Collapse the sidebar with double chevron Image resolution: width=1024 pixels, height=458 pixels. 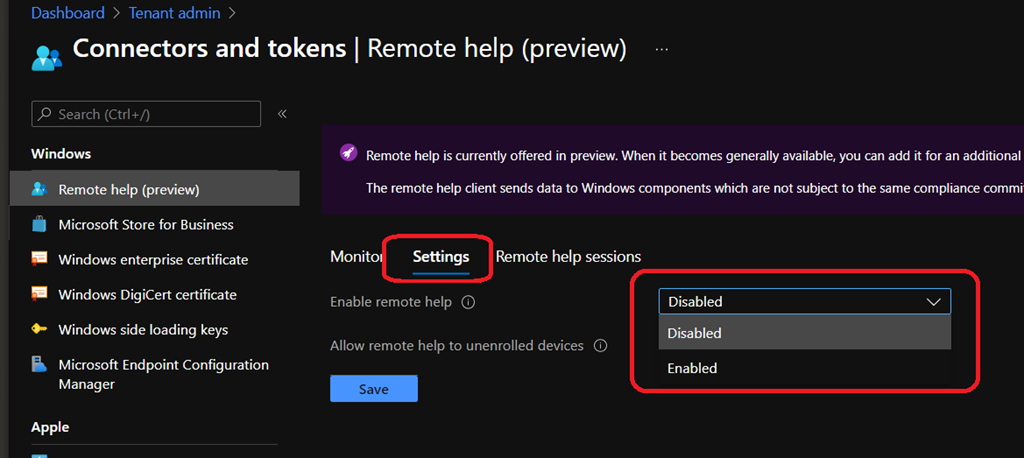pyautogui.click(x=282, y=114)
